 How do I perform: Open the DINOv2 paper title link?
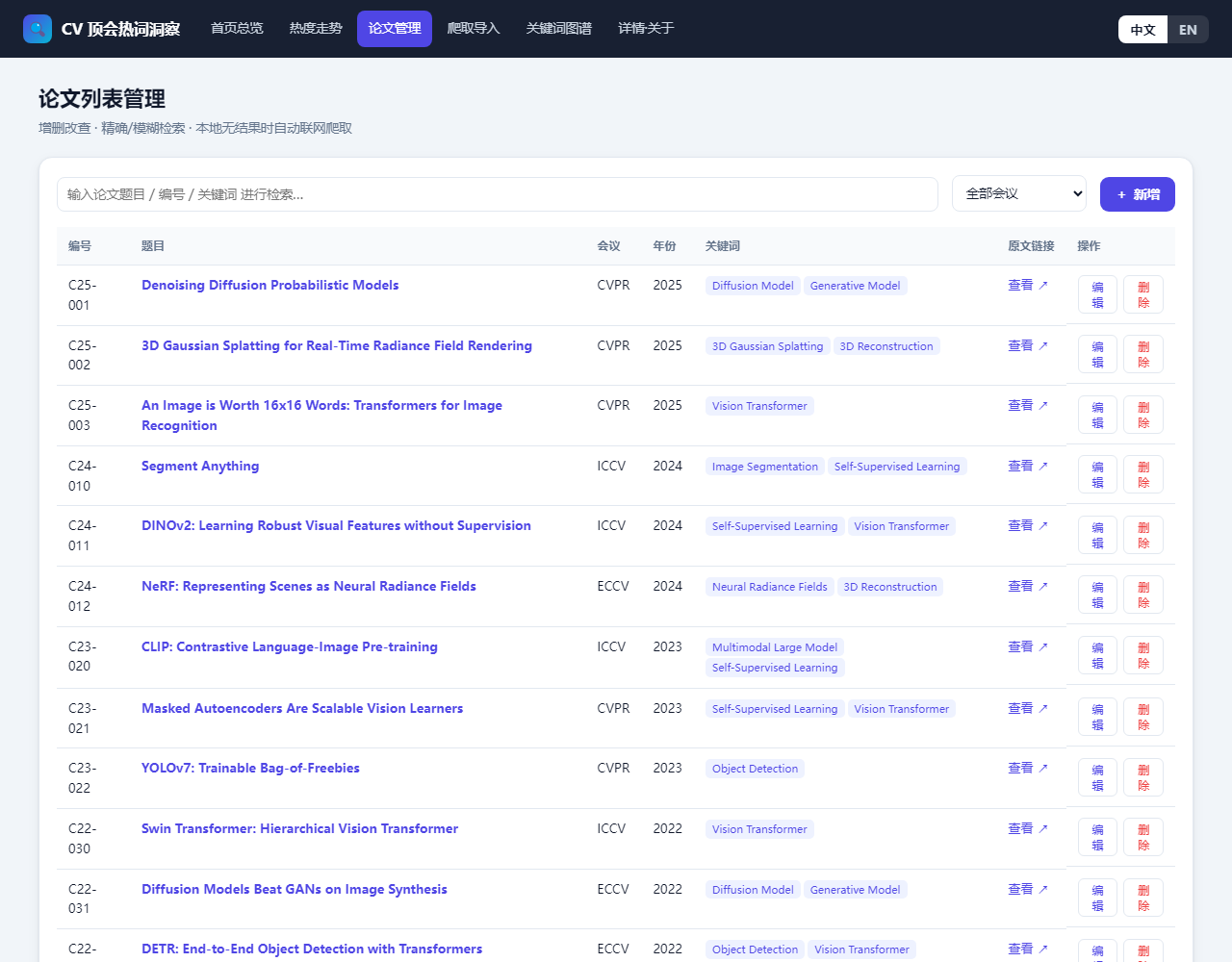click(336, 525)
